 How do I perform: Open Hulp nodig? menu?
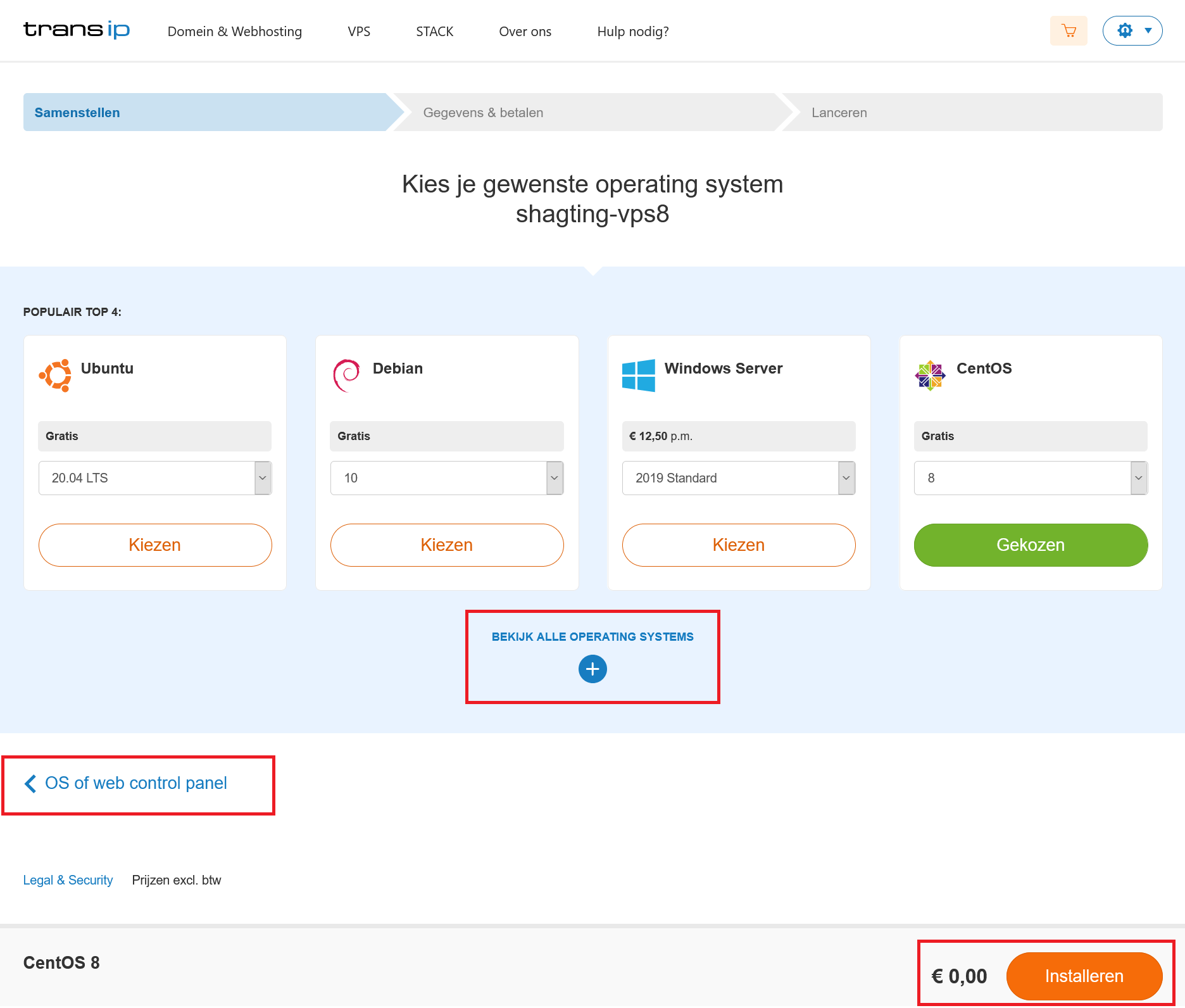click(x=633, y=32)
